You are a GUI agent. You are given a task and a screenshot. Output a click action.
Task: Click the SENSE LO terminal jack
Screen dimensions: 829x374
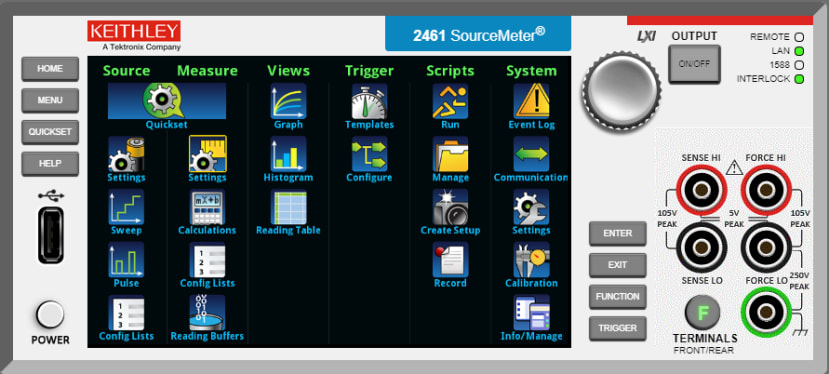pos(703,247)
